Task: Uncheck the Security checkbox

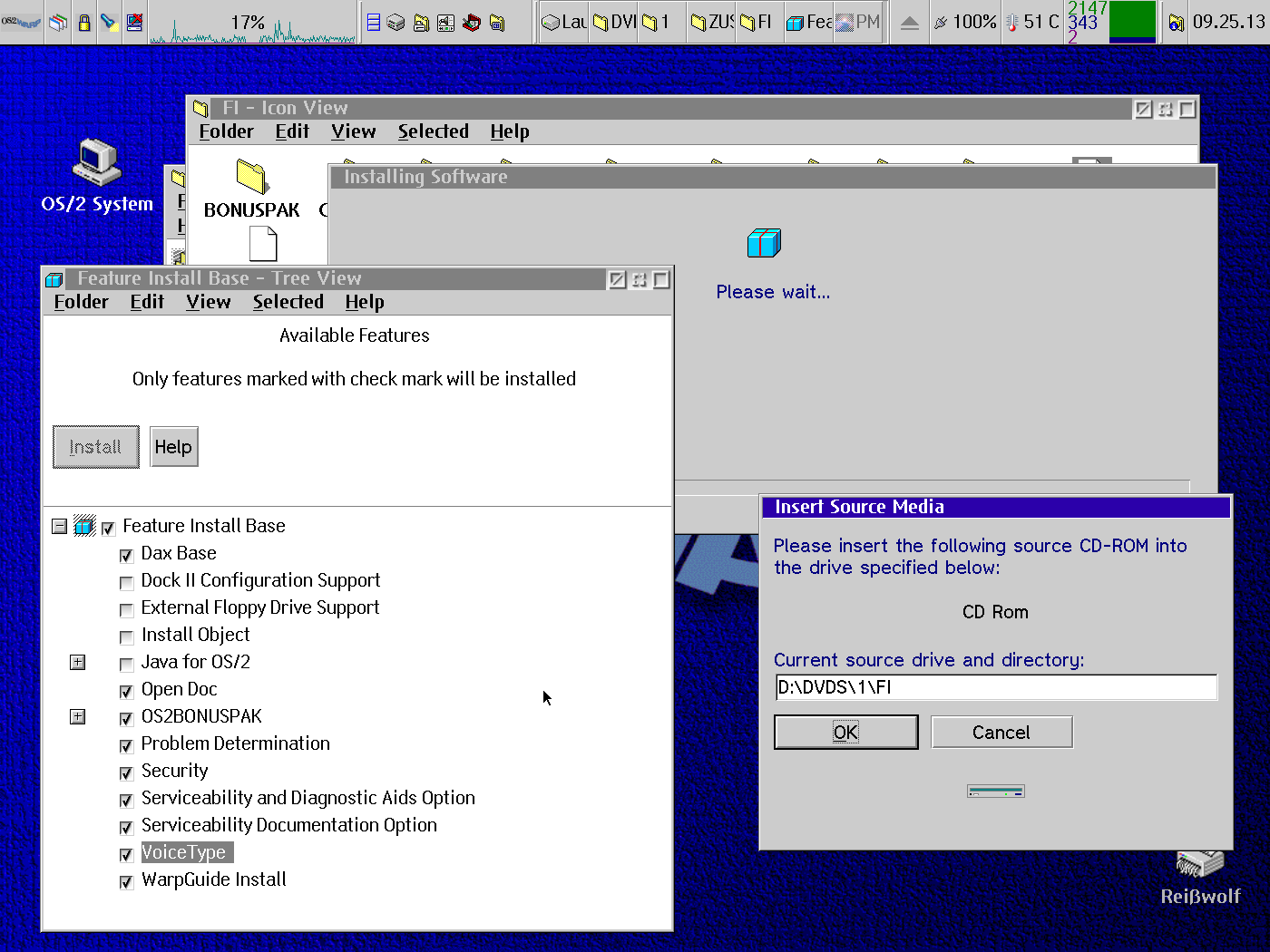Action: tap(126, 772)
